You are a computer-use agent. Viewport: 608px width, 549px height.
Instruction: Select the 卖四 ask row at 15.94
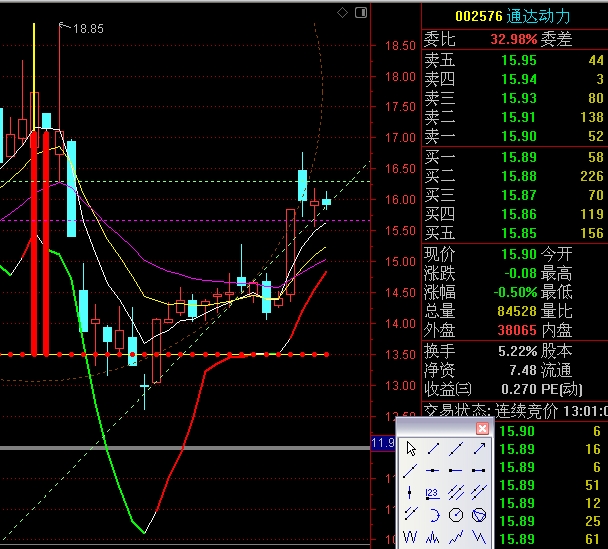point(515,79)
